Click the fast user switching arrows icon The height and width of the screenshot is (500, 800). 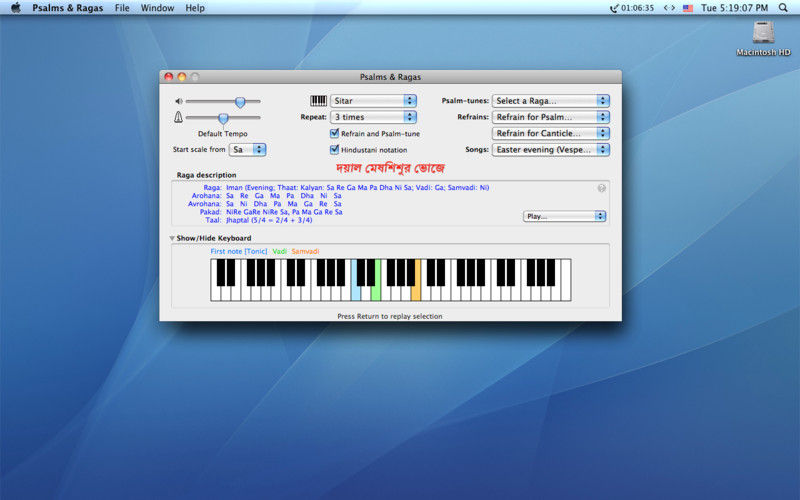[x=669, y=8]
